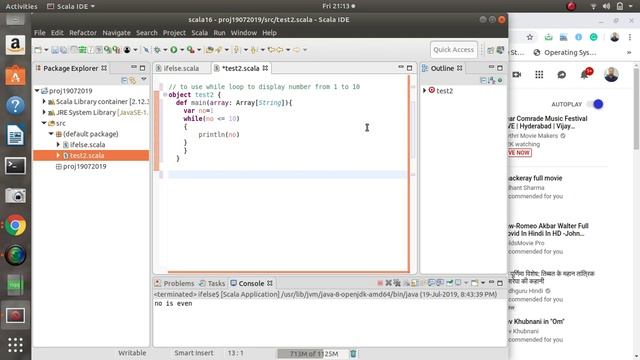The image size is (640, 360).
Task: Click the Open Perspective icon
Action: click(491, 50)
